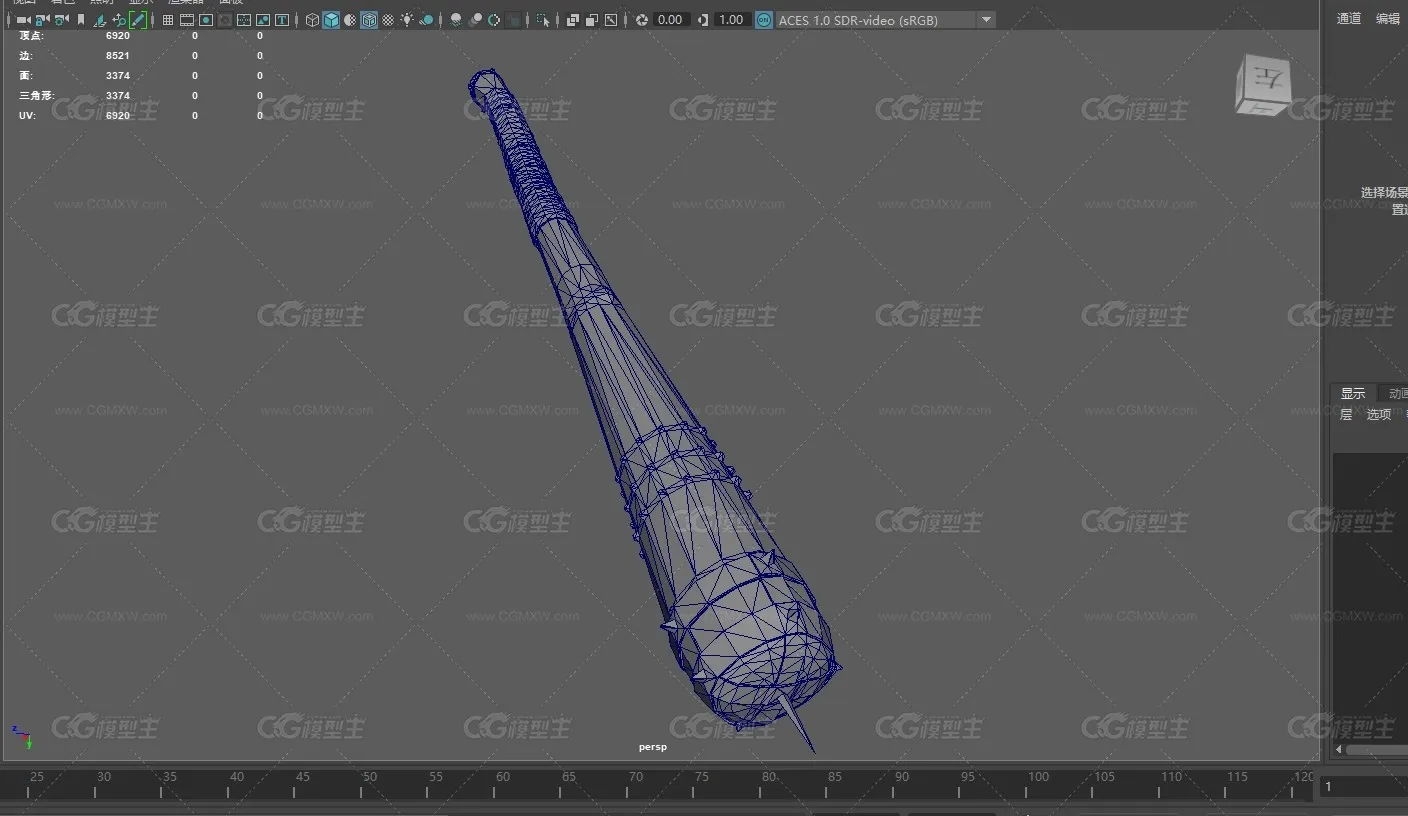Toggle the Shadows icon
1408x816 pixels.
point(427,20)
